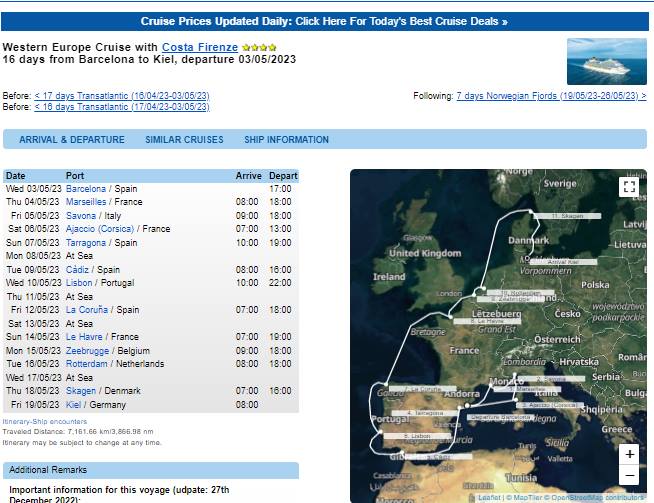The width and height of the screenshot is (654, 503).
Task: Open the Tarragona port link
Action: pos(86,243)
